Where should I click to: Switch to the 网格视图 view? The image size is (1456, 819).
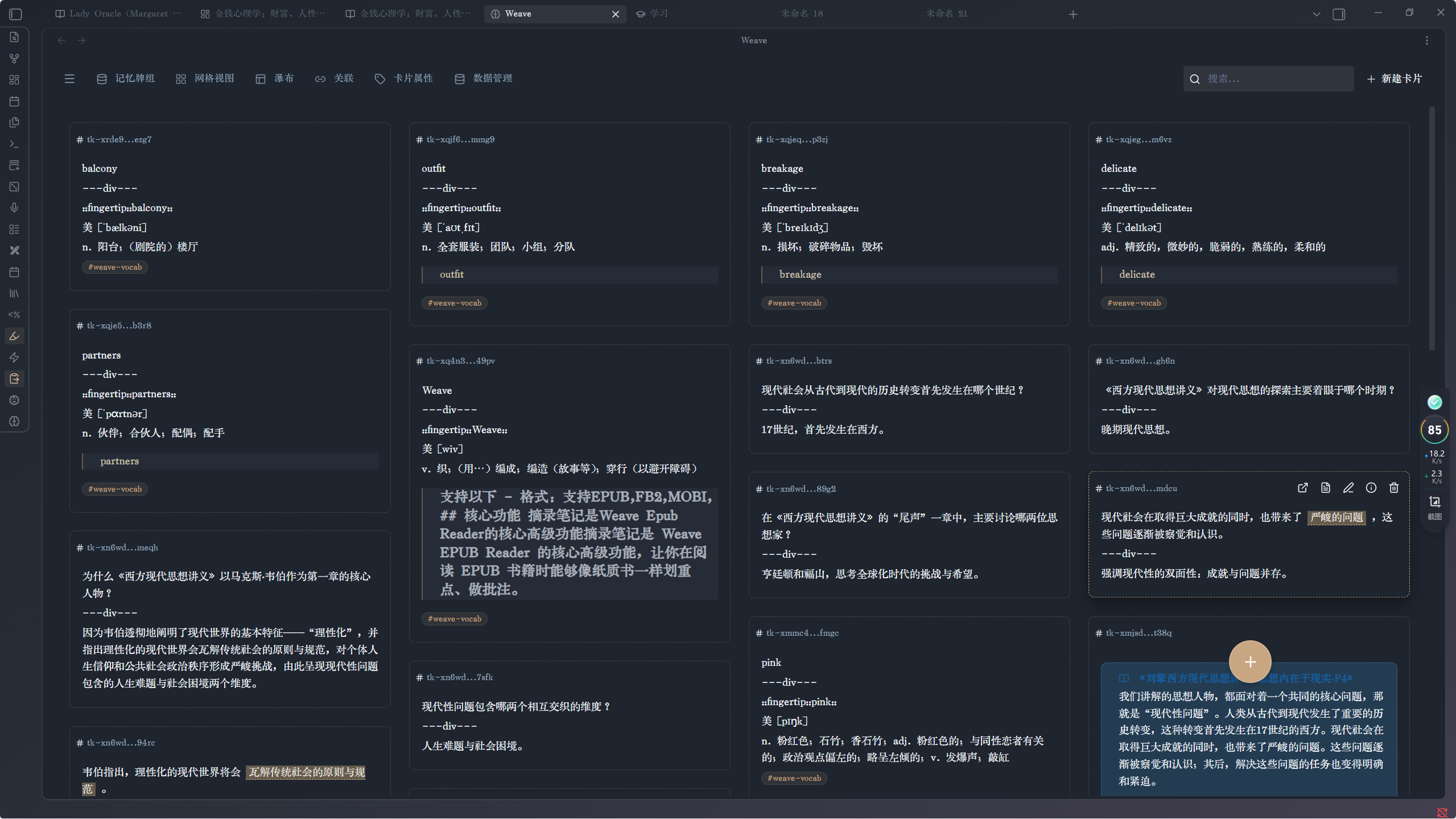[205, 79]
